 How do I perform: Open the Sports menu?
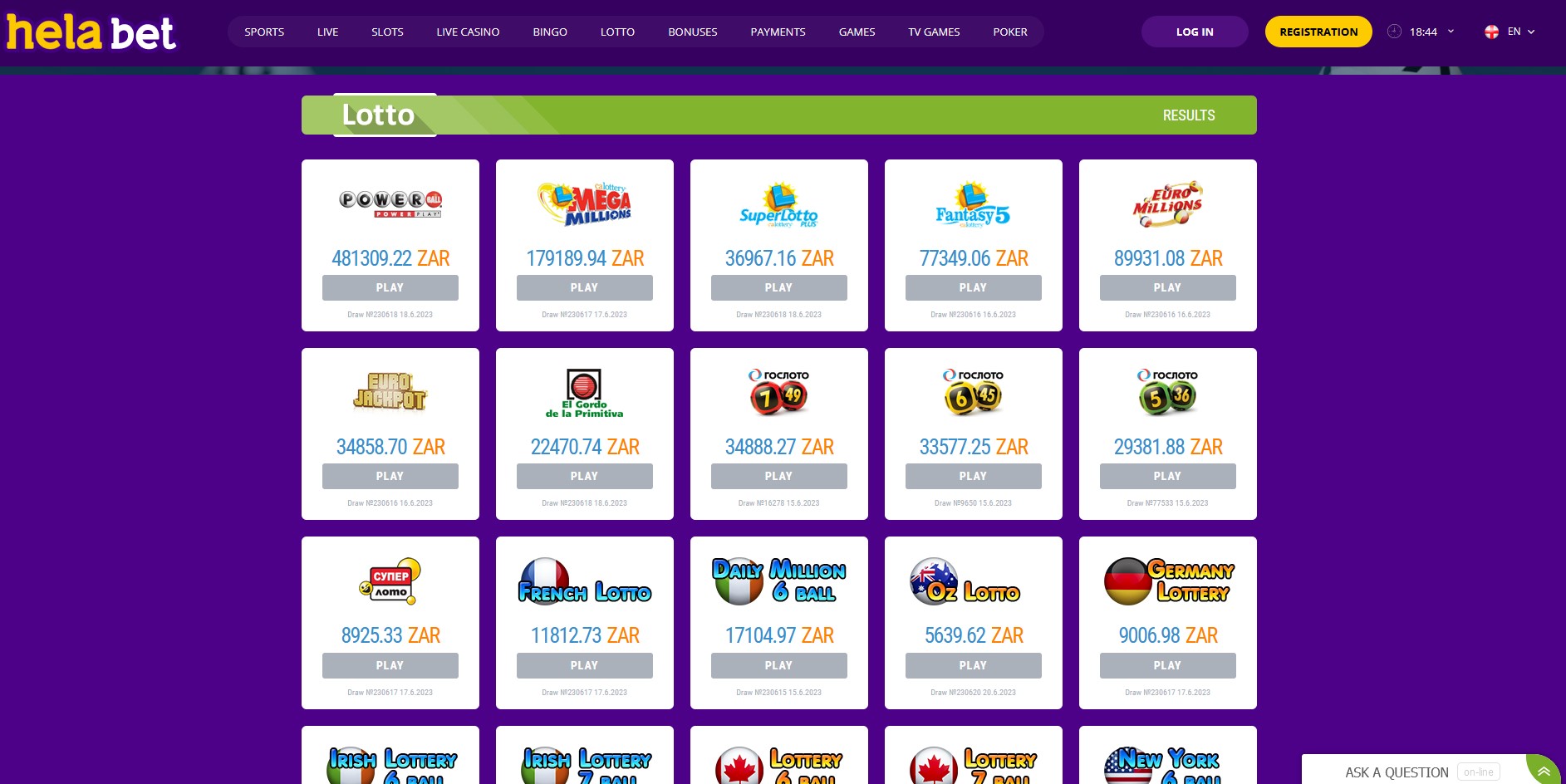tap(264, 32)
